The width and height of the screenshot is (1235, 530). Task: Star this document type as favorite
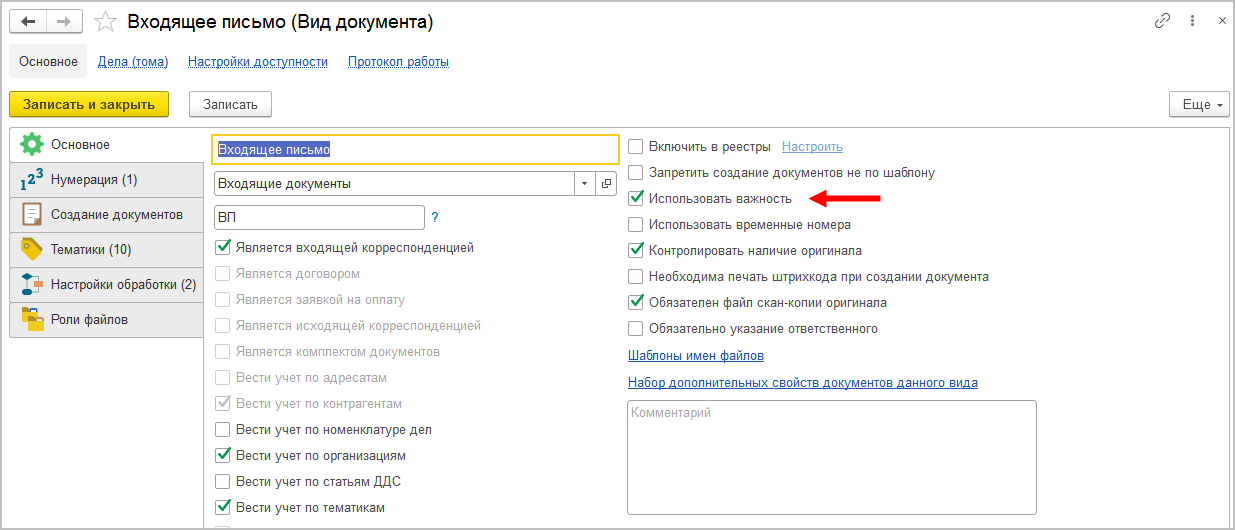(x=103, y=21)
